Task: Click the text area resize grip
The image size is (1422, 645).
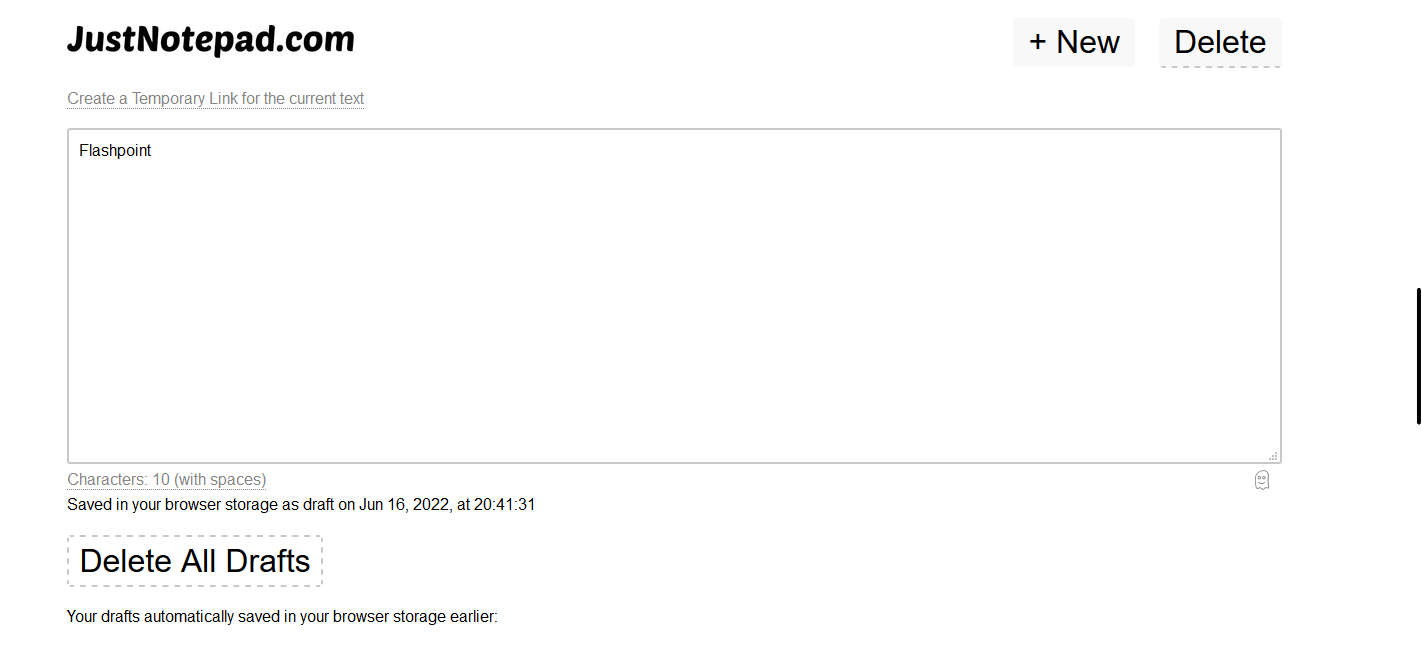Action: (1273, 456)
